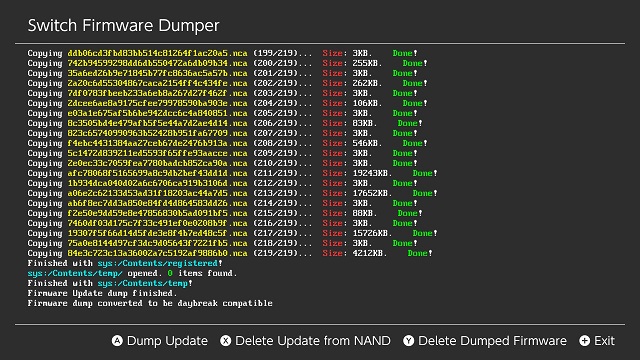
Task: Select the Delete Dumped Firmware label
Action: [493, 341]
